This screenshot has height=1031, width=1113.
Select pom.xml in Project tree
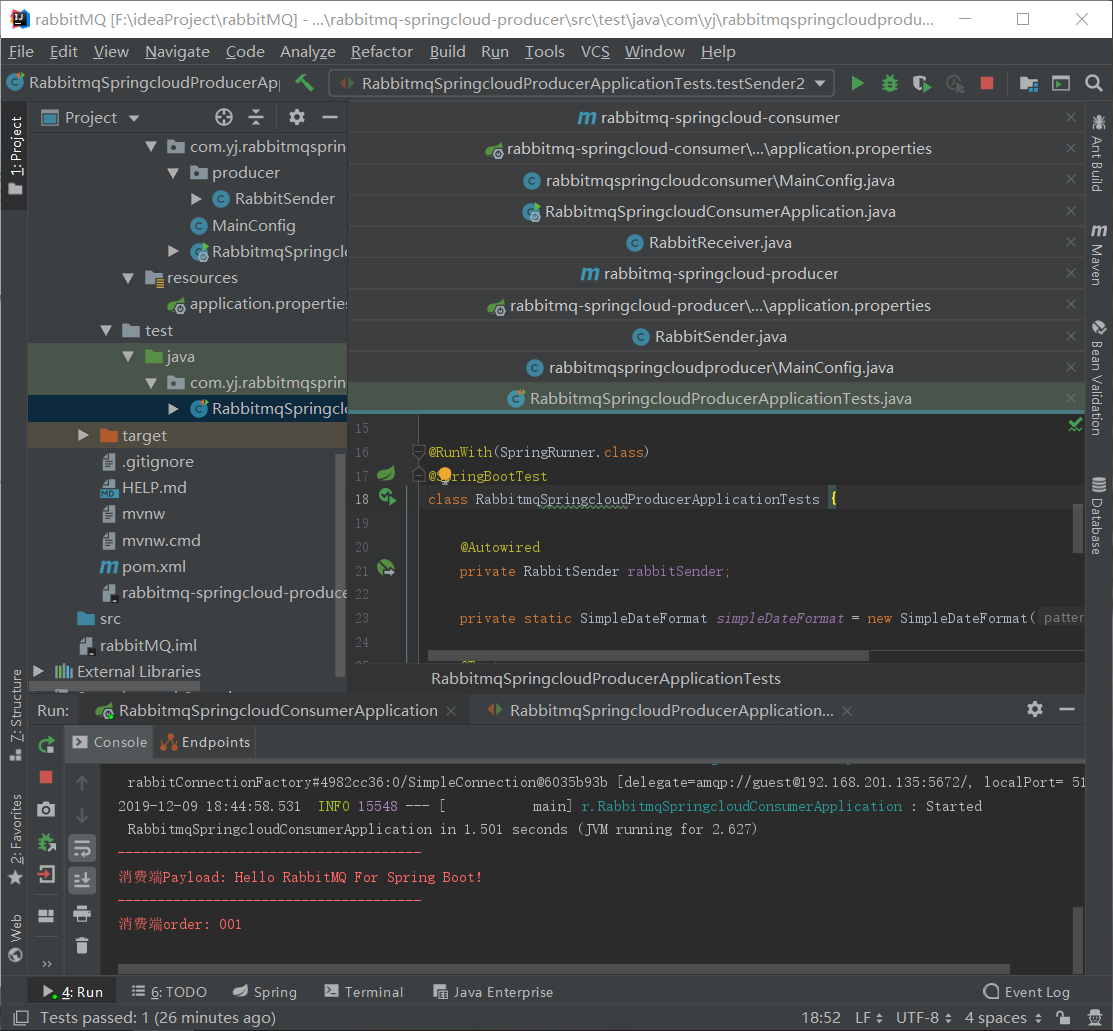pyautogui.click(x=153, y=567)
